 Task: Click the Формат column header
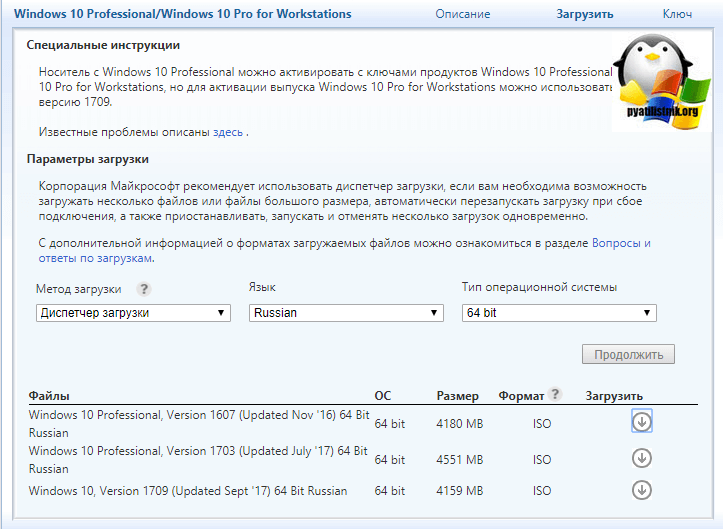point(522,396)
